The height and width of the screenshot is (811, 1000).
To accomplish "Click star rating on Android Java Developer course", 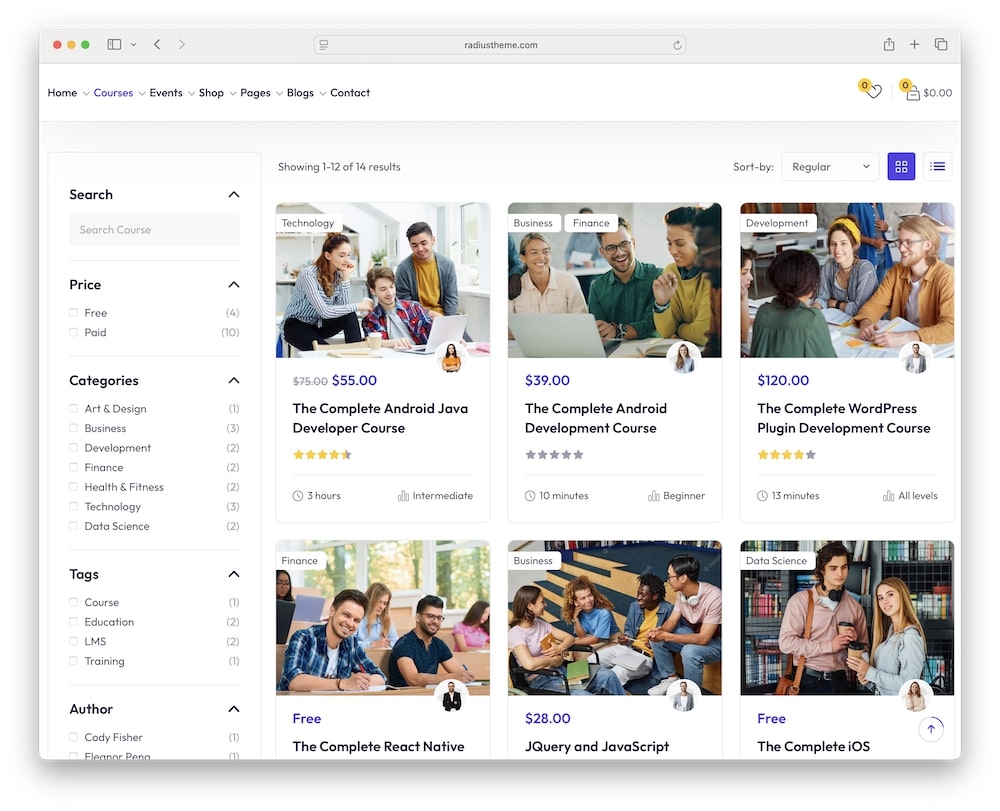I will pos(322,455).
